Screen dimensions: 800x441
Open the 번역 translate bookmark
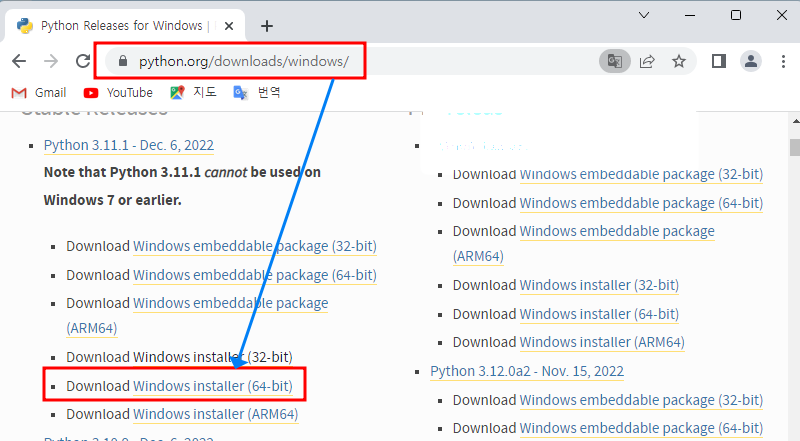[257, 92]
